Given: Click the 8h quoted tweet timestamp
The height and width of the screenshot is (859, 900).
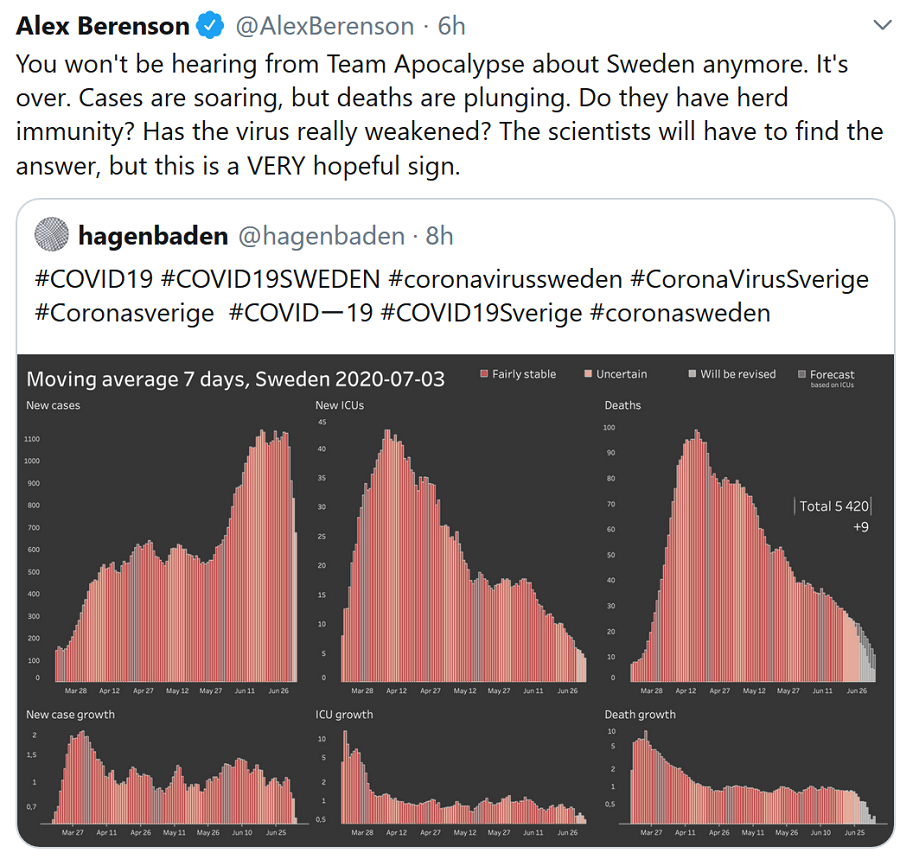Looking at the screenshot, I should point(439,236).
